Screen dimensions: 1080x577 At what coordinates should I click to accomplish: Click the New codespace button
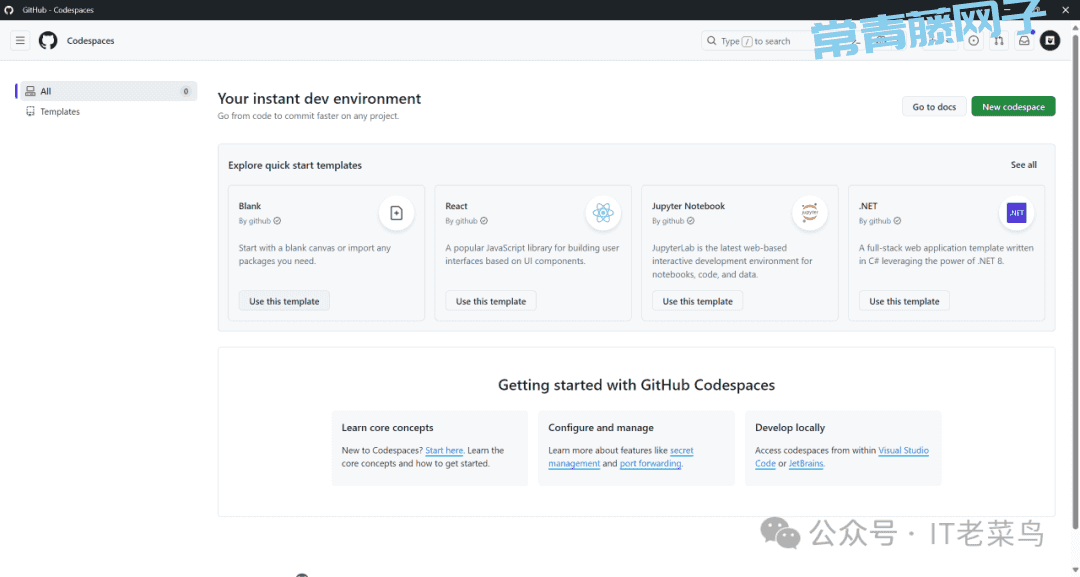pos(1013,107)
